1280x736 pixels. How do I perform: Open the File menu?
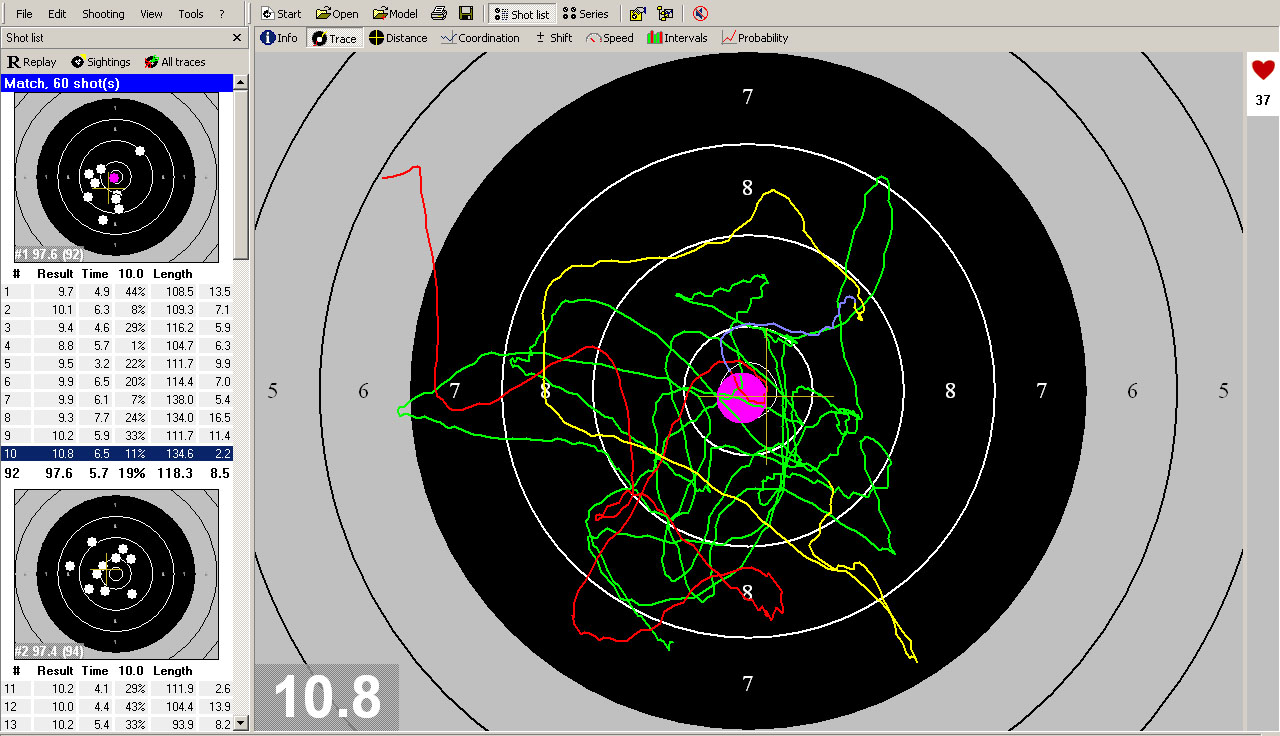pyautogui.click(x=24, y=14)
